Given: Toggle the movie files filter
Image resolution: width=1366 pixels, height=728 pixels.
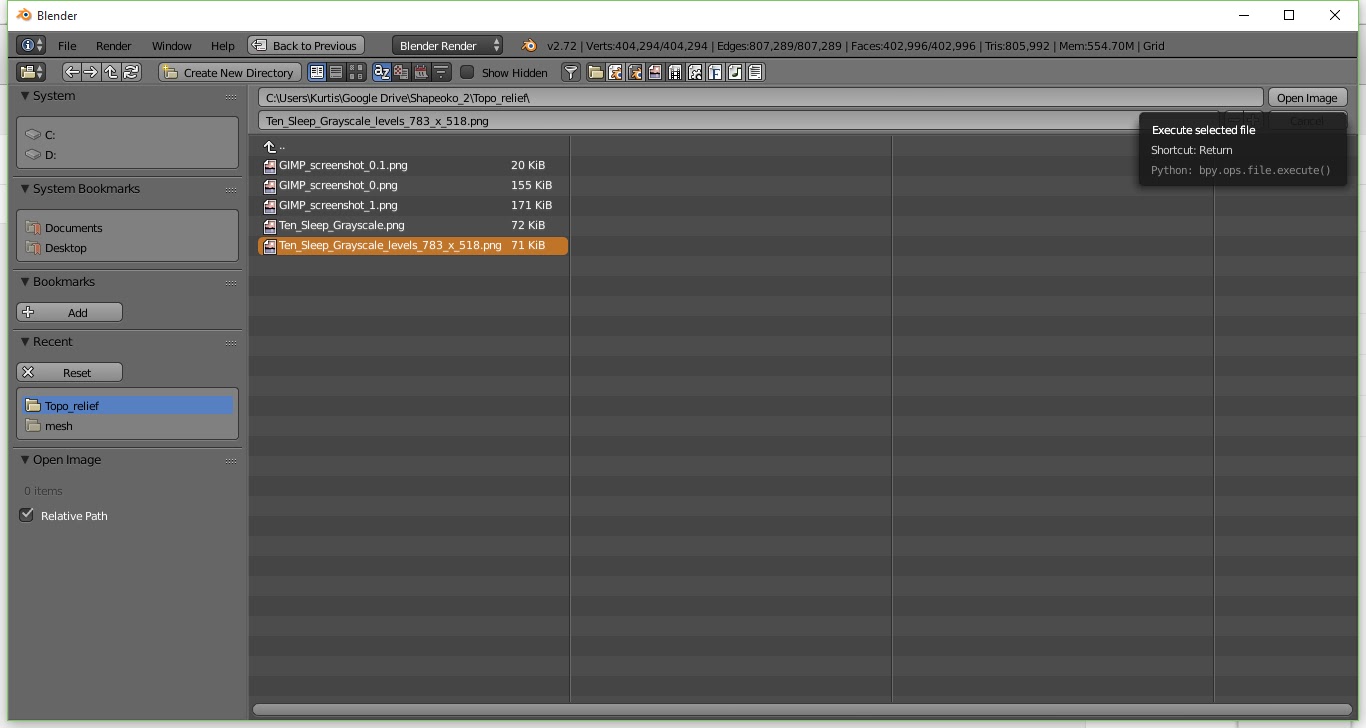Looking at the screenshot, I should pyautogui.click(x=675, y=72).
